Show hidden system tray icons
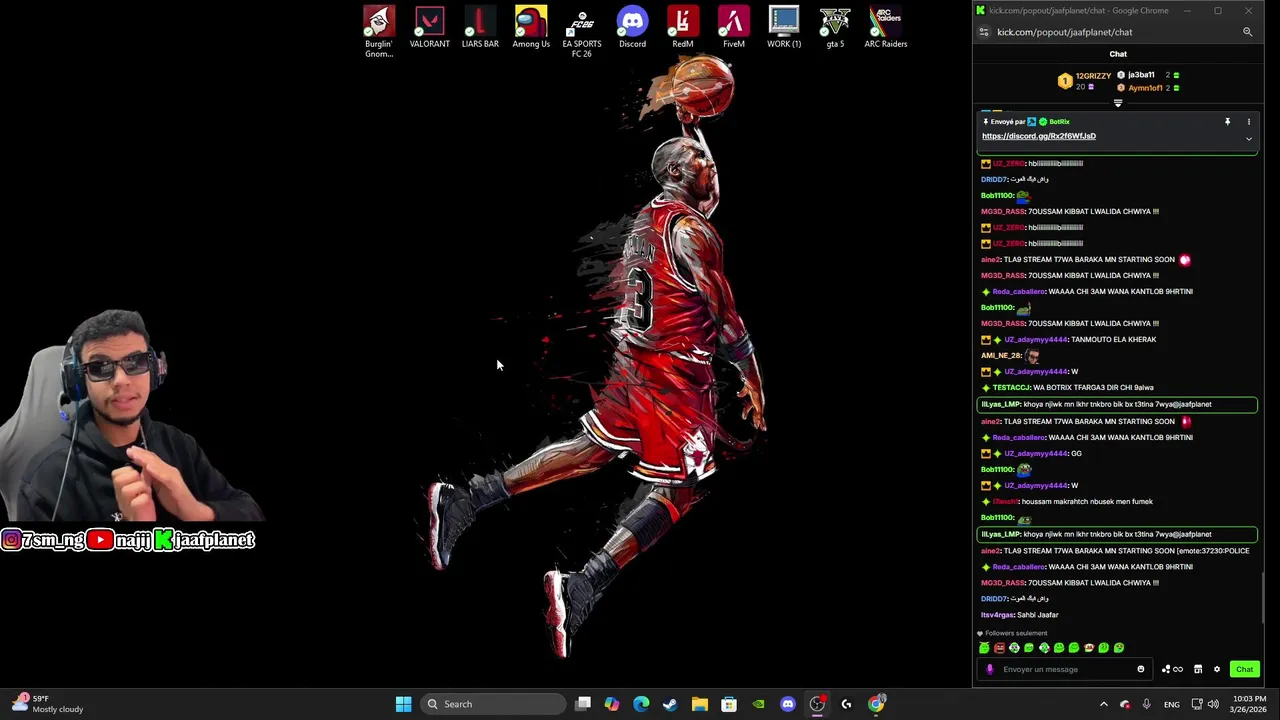 (x=1104, y=704)
